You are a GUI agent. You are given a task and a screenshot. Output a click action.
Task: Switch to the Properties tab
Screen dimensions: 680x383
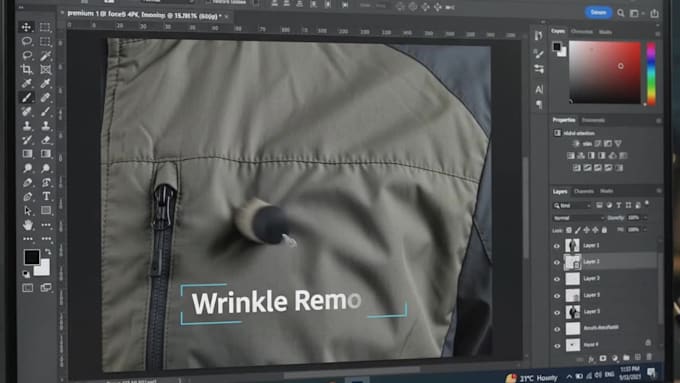click(564, 120)
